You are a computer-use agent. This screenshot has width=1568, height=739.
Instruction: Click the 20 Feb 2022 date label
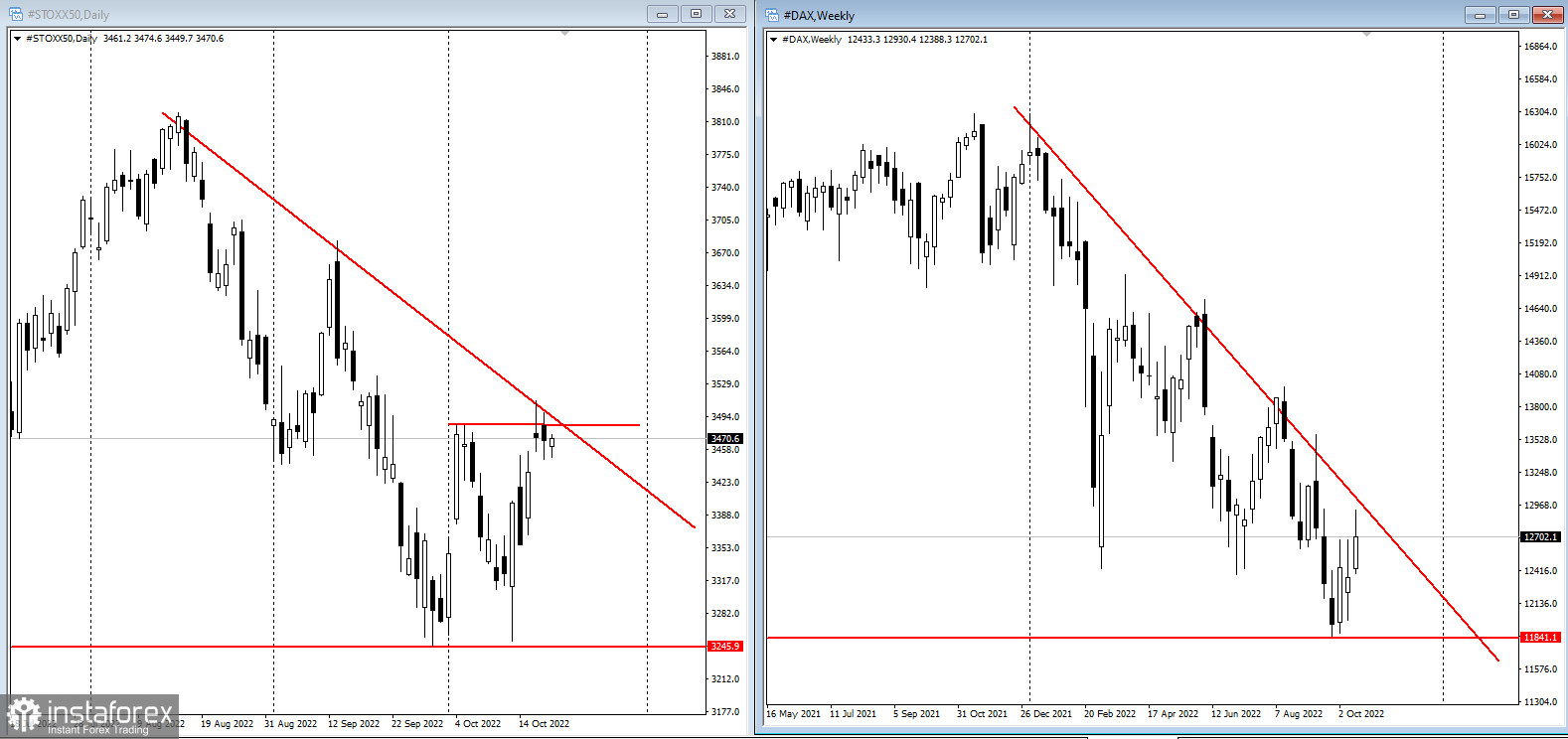1110,714
